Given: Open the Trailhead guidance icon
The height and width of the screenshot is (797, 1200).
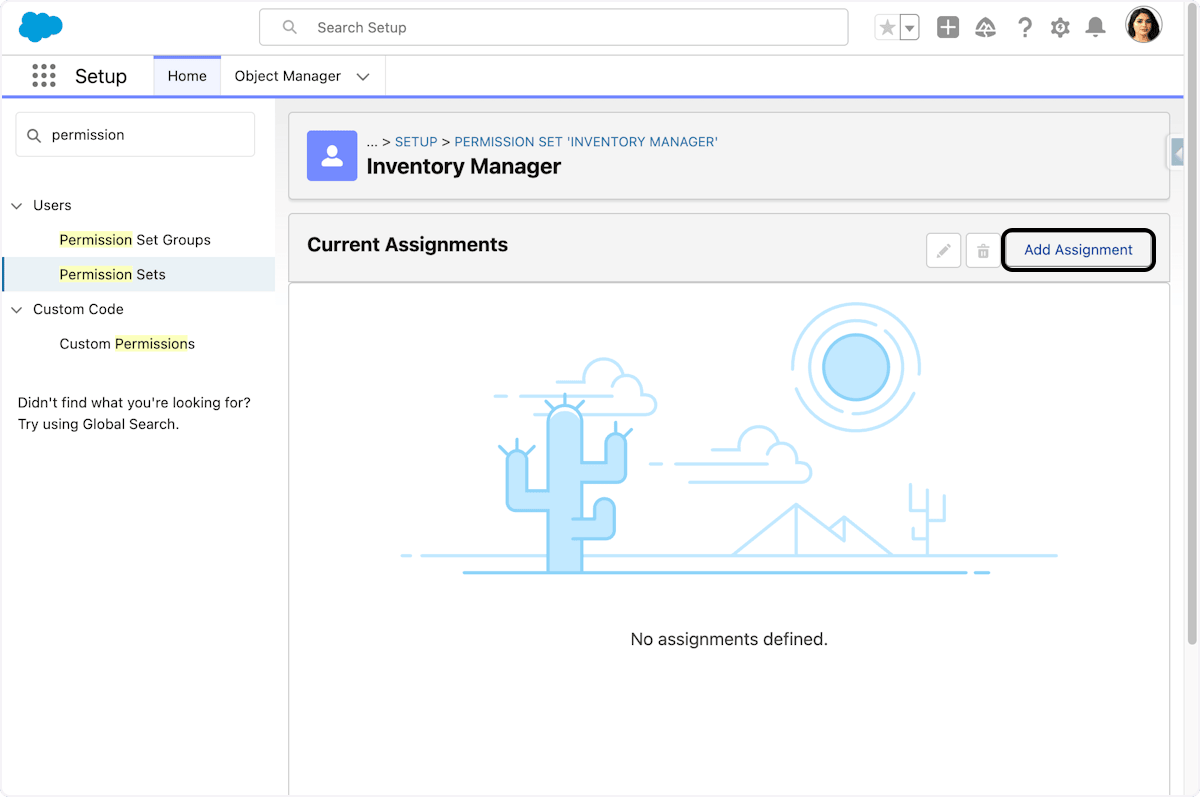Looking at the screenshot, I should point(986,28).
